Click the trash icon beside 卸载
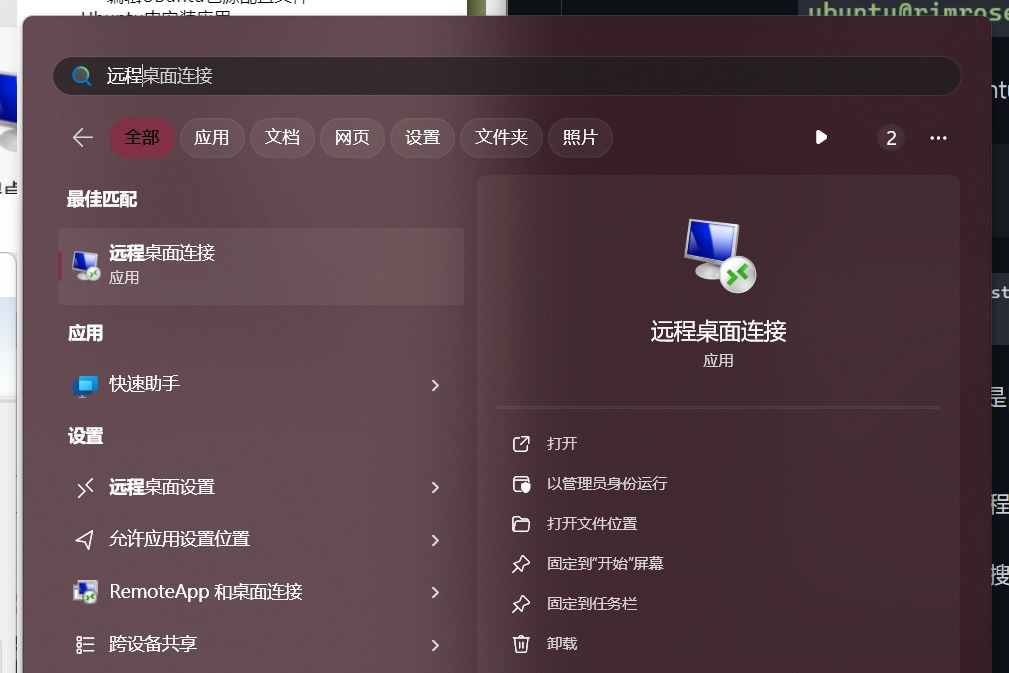The image size is (1009, 673). pos(521,644)
